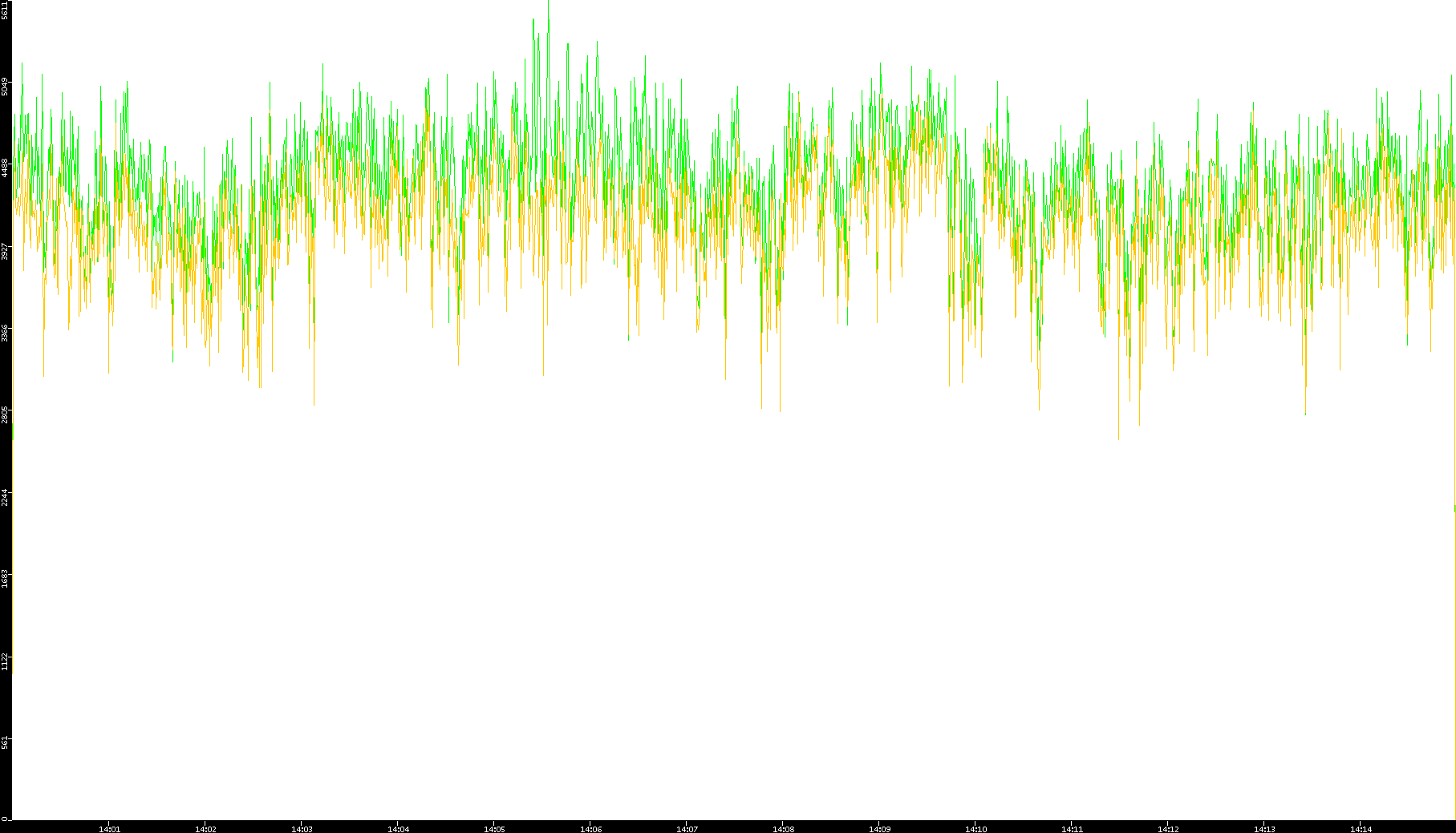Click the 14:06 time marker
The width and height of the screenshot is (1456, 833).
point(590,828)
